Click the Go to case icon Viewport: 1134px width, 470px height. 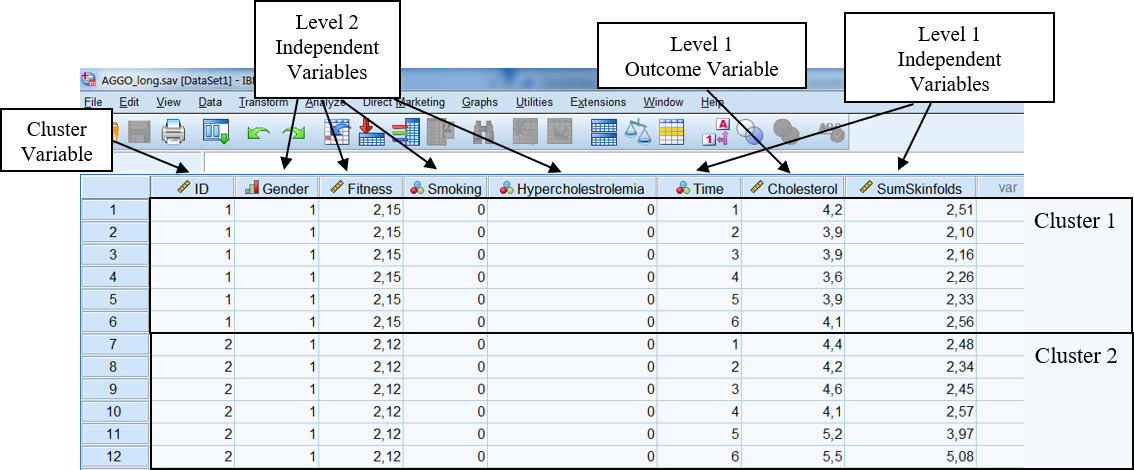[337, 132]
